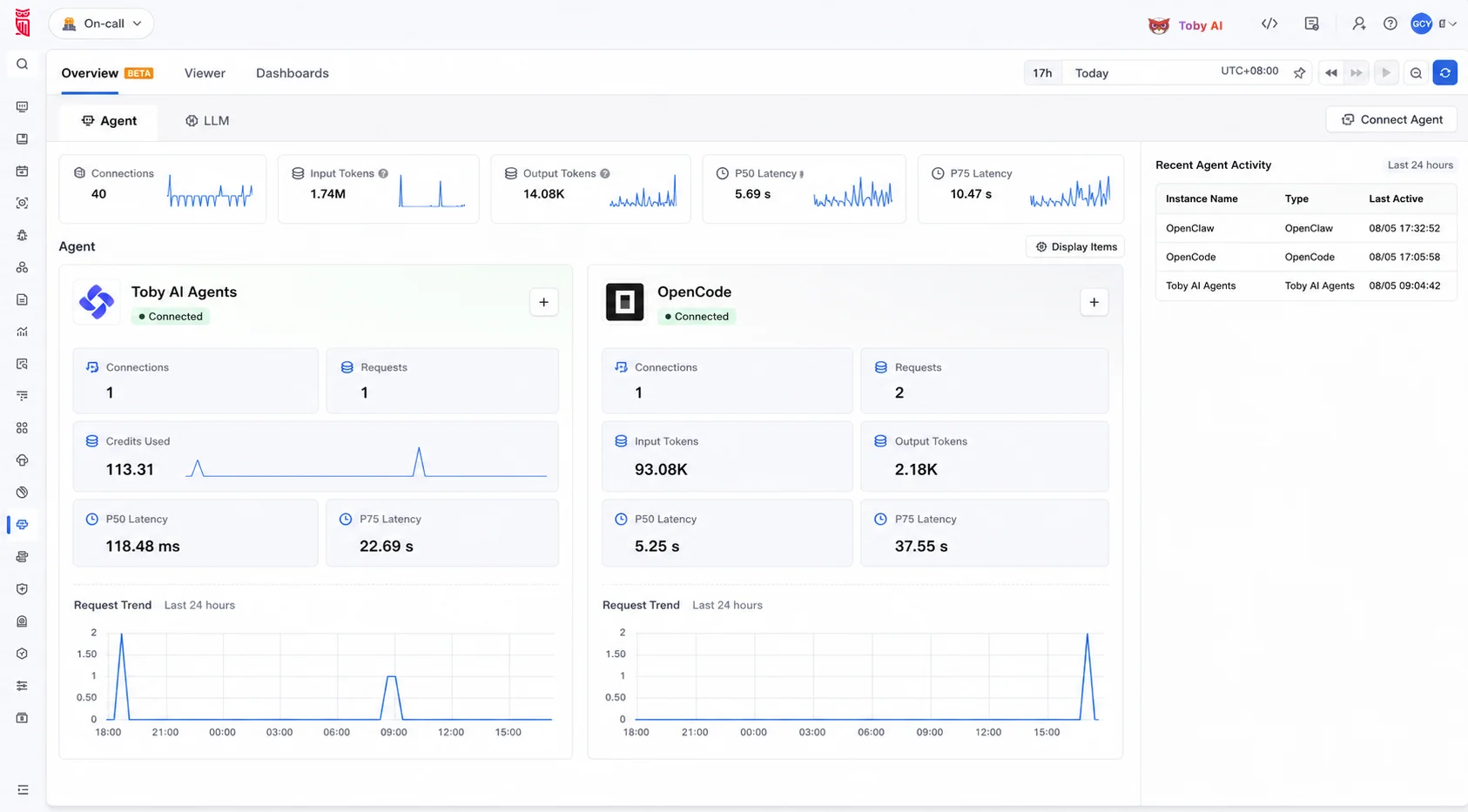Select the bug icon in sidebar

[x=23, y=235]
